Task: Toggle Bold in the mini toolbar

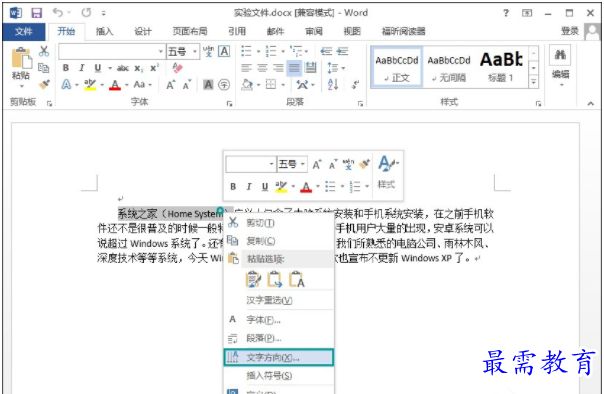Action: click(233, 186)
